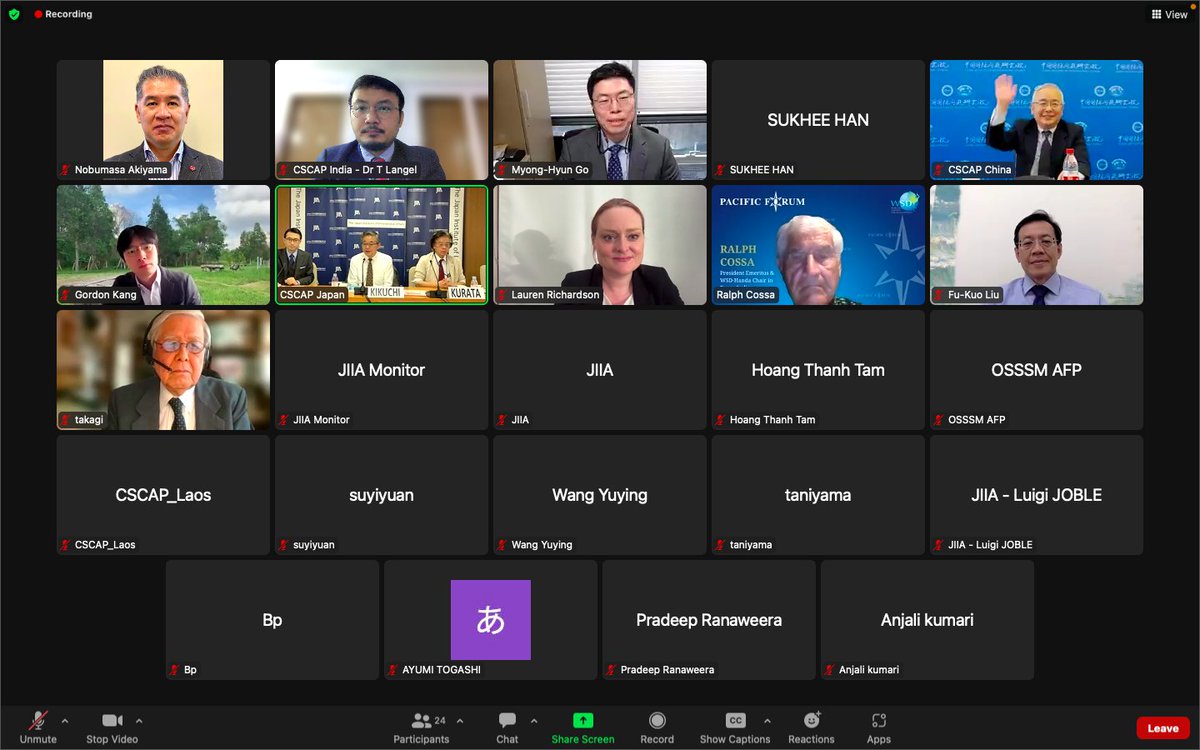1200x750 pixels.
Task: Toggle the Show Captions CC icon
Action: click(x=735, y=720)
